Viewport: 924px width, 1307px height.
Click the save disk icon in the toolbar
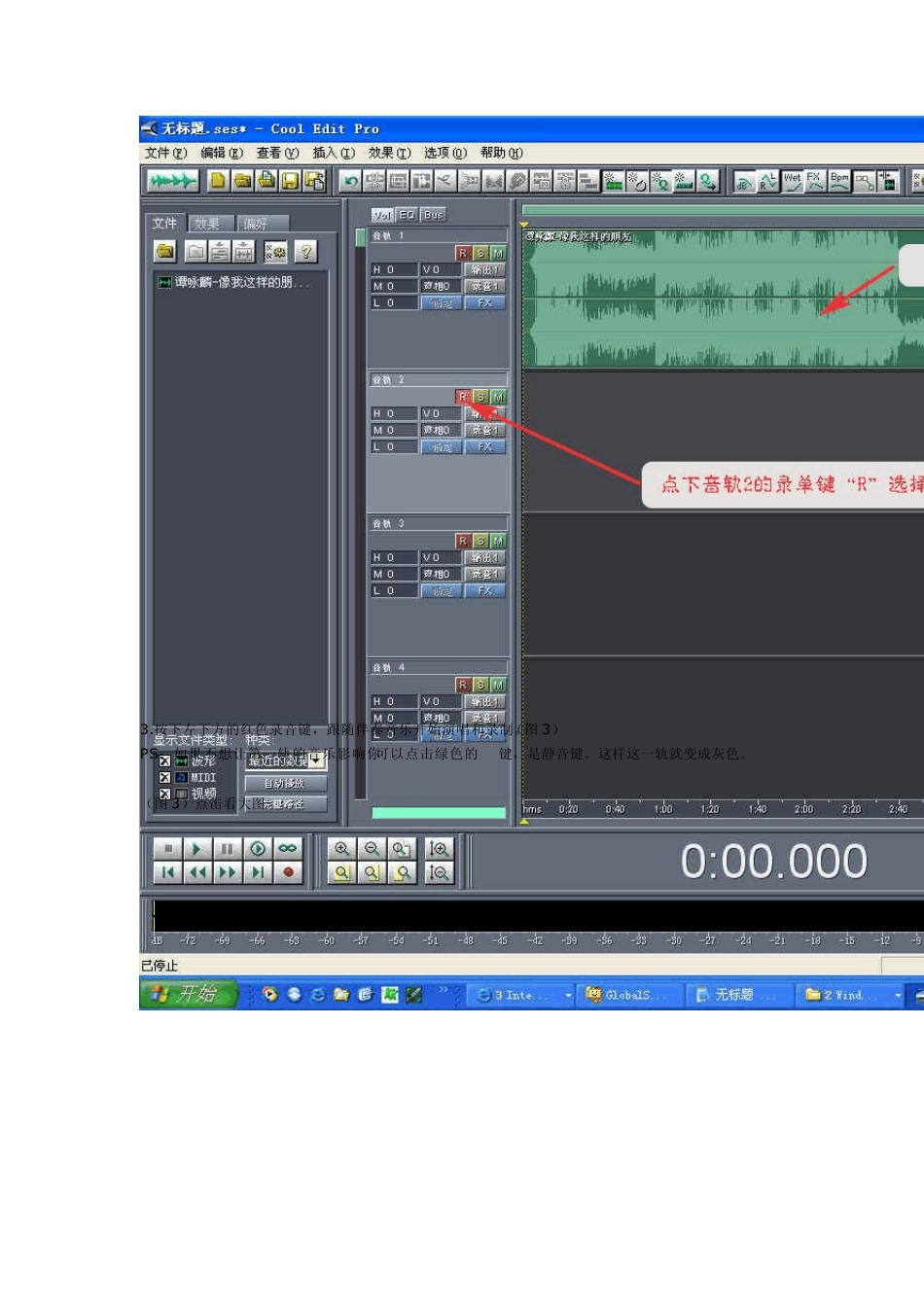tap(290, 181)
